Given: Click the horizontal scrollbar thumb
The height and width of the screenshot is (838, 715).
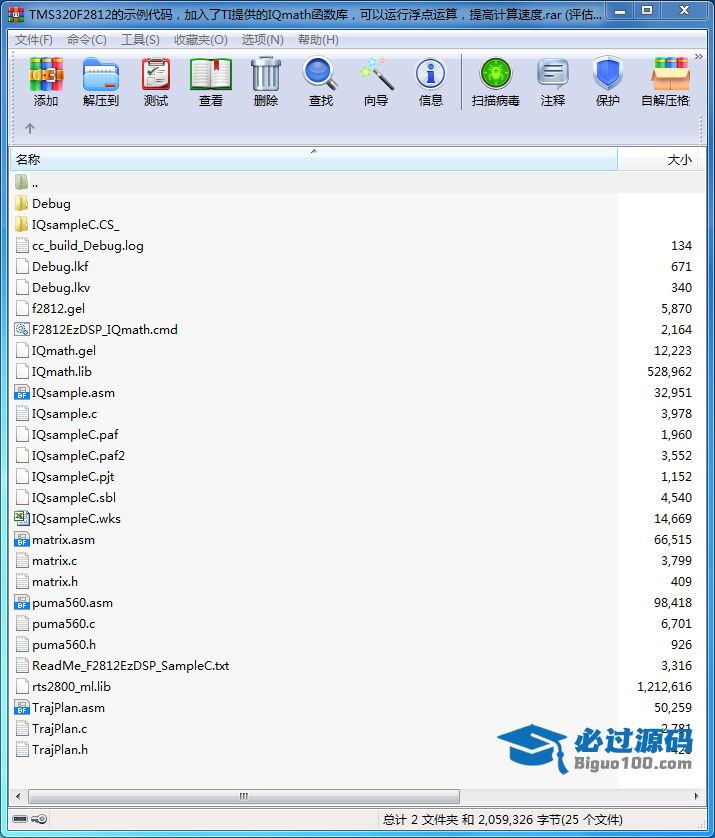Looking at the screenshot, I should point(244,796).
